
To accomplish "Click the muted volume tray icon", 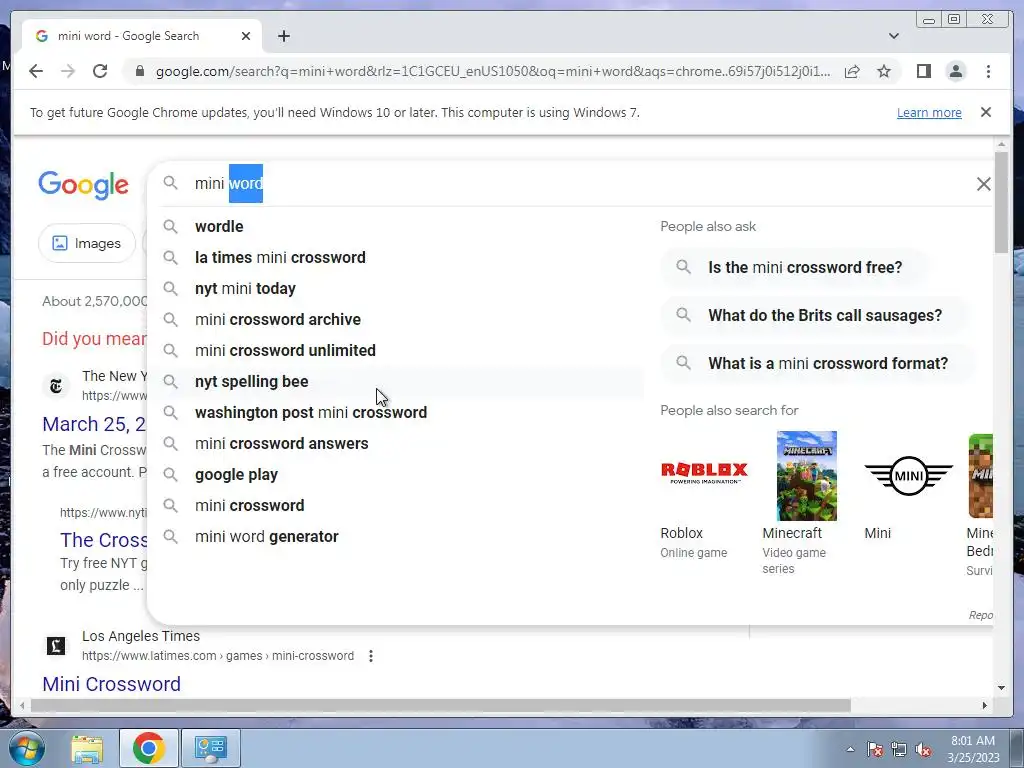I will [923, 749].
